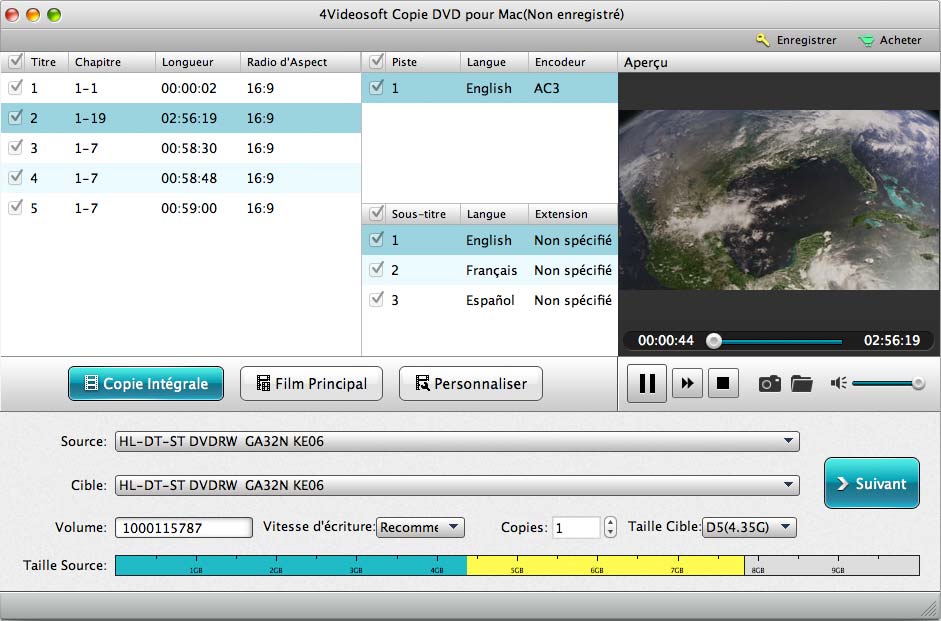This screenshot has height=621, width=941.
Task: Switch to Personnaliser copy mode
Action: [470, 384]
